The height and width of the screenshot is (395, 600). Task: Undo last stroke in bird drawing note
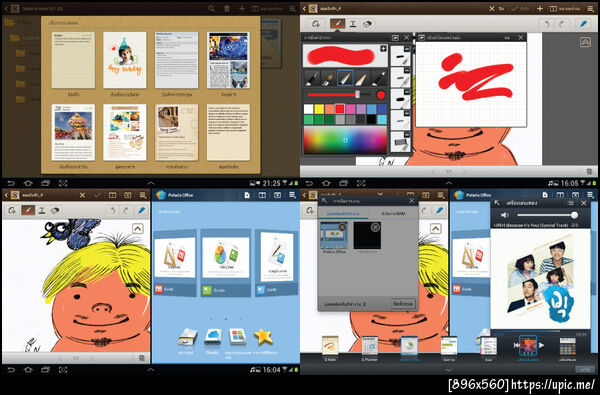(x=112, y=210)
